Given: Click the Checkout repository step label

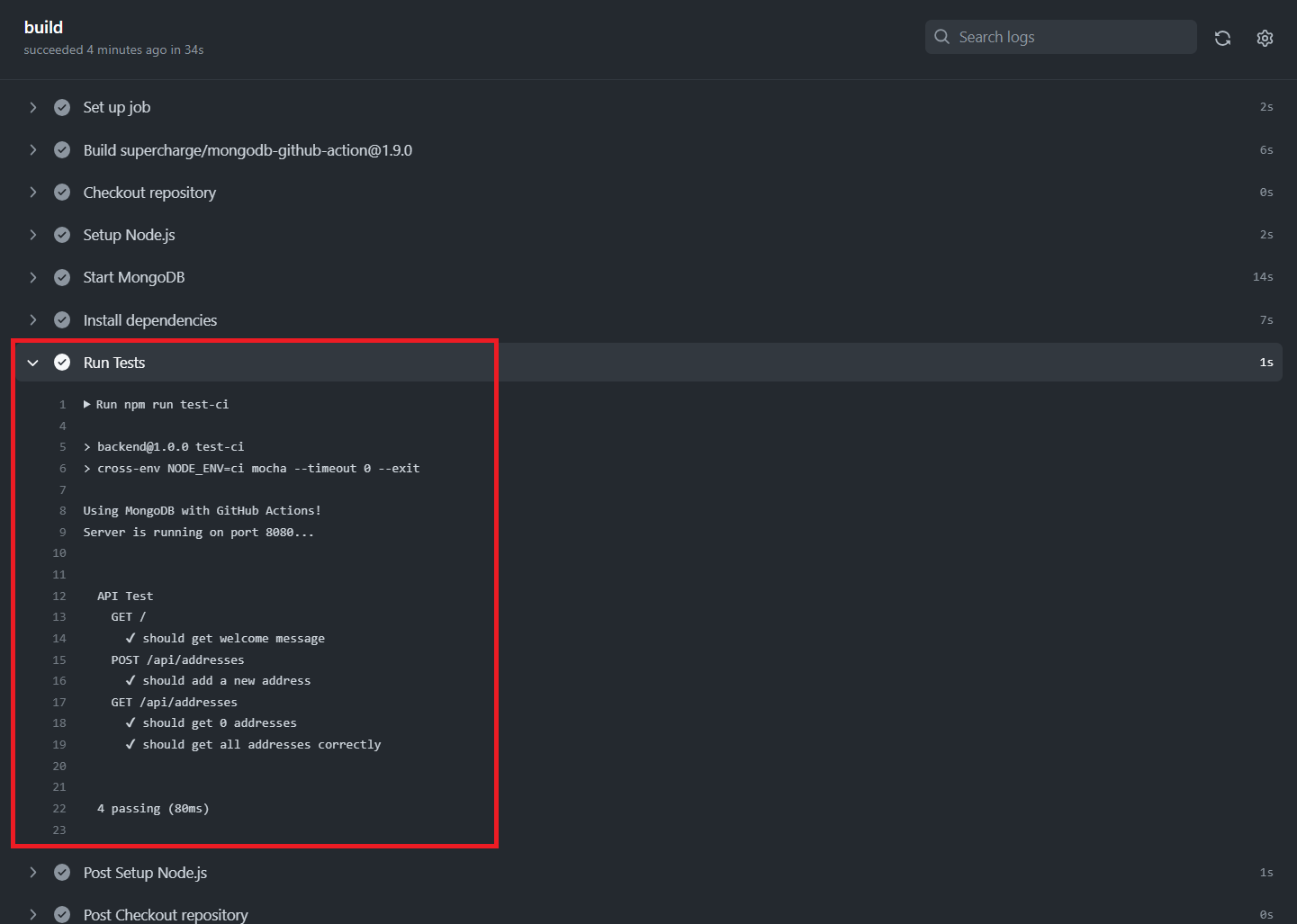Looking at the screenshot, I should point(149,193).
